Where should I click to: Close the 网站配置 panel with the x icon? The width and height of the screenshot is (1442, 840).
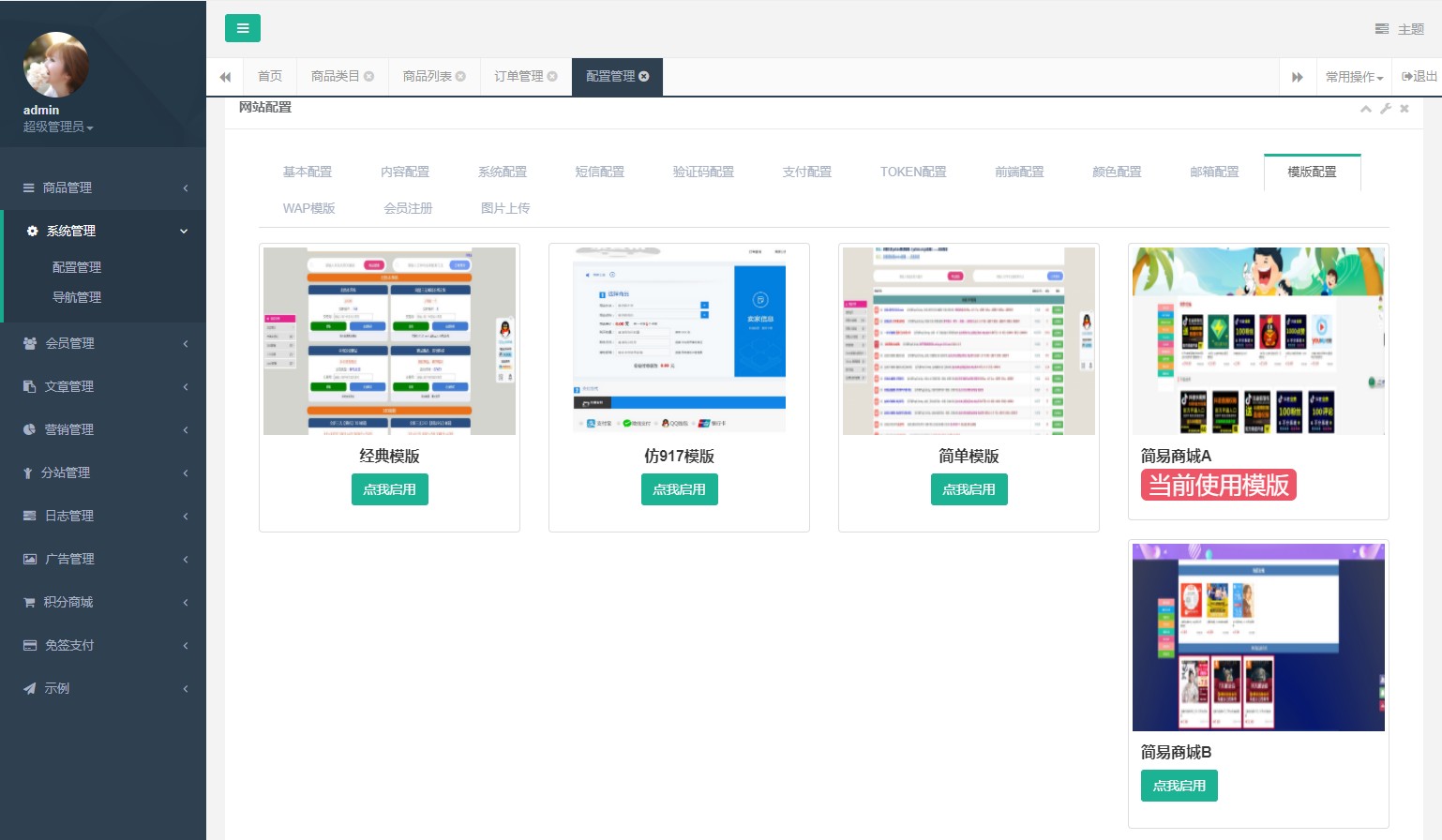click(1404, 109)
